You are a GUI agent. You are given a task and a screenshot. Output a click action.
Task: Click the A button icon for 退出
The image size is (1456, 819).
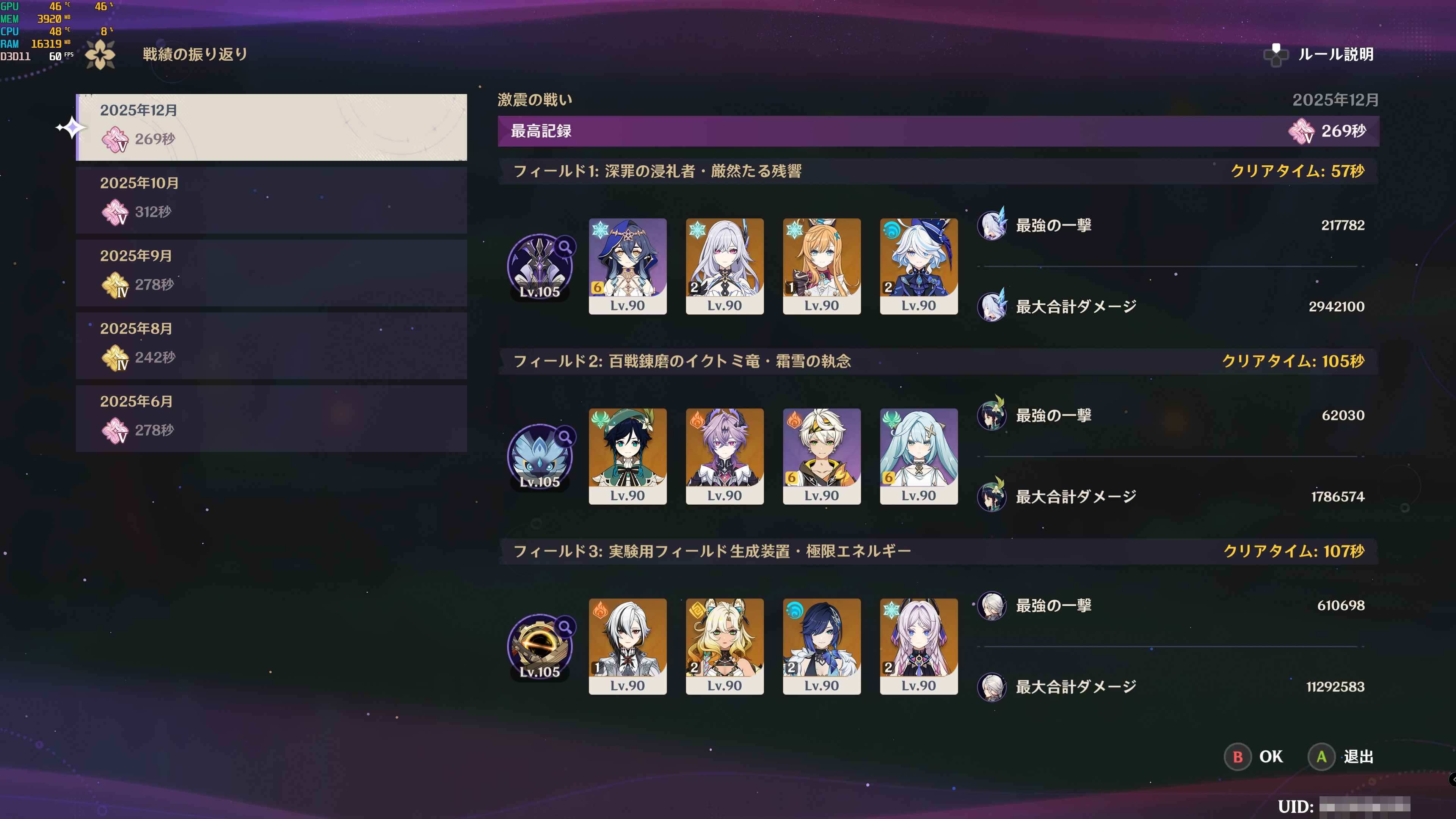point(1321,756)
